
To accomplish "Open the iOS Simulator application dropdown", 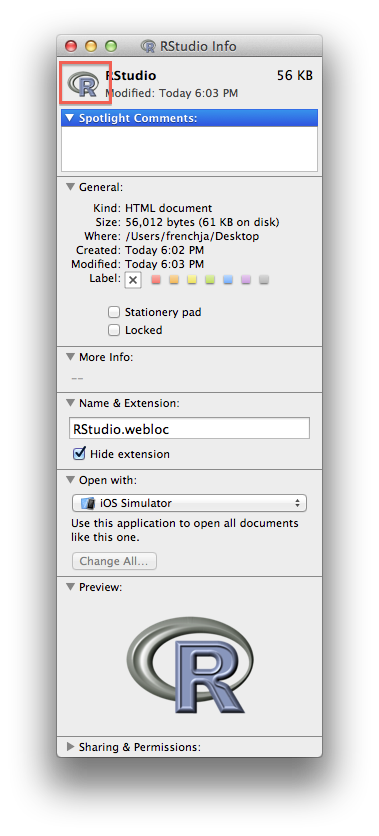I will click(189, 503).
